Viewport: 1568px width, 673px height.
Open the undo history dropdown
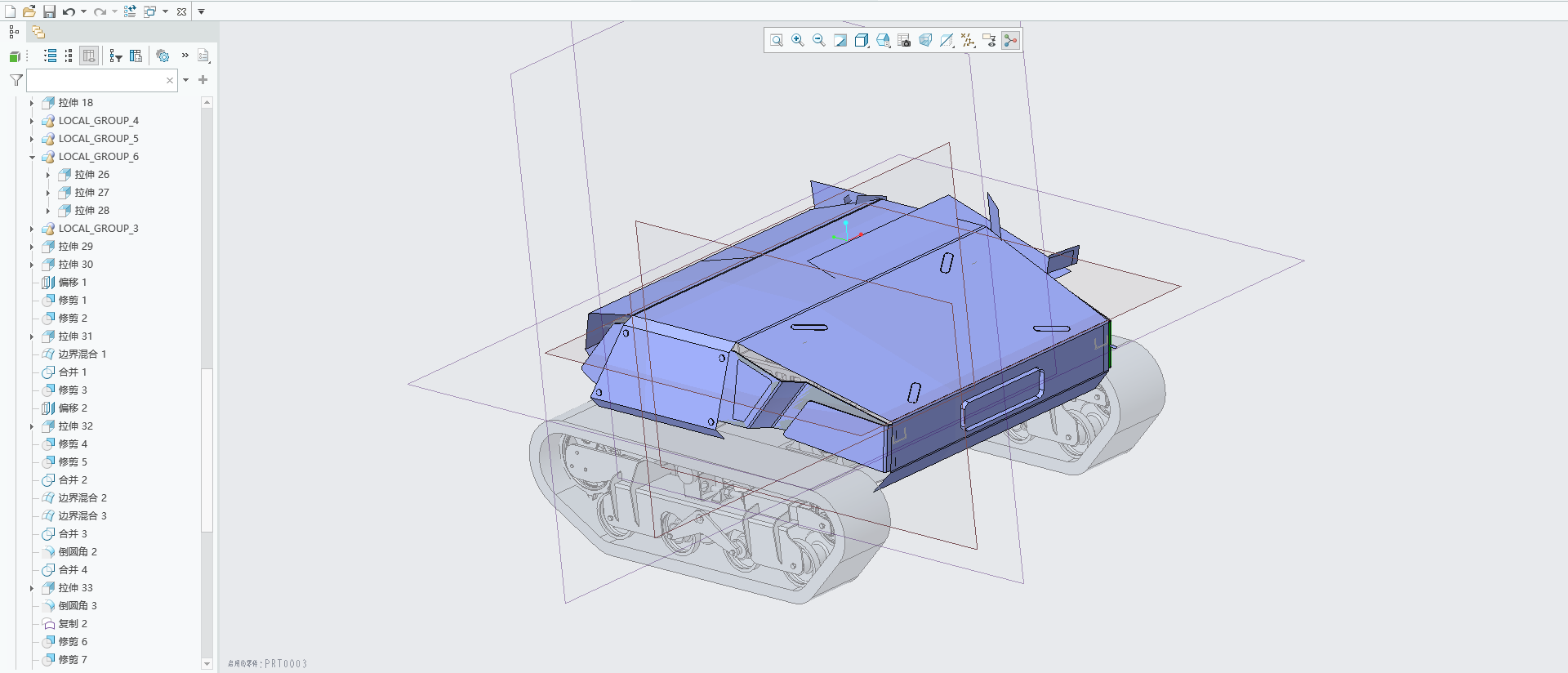point(83,11)
